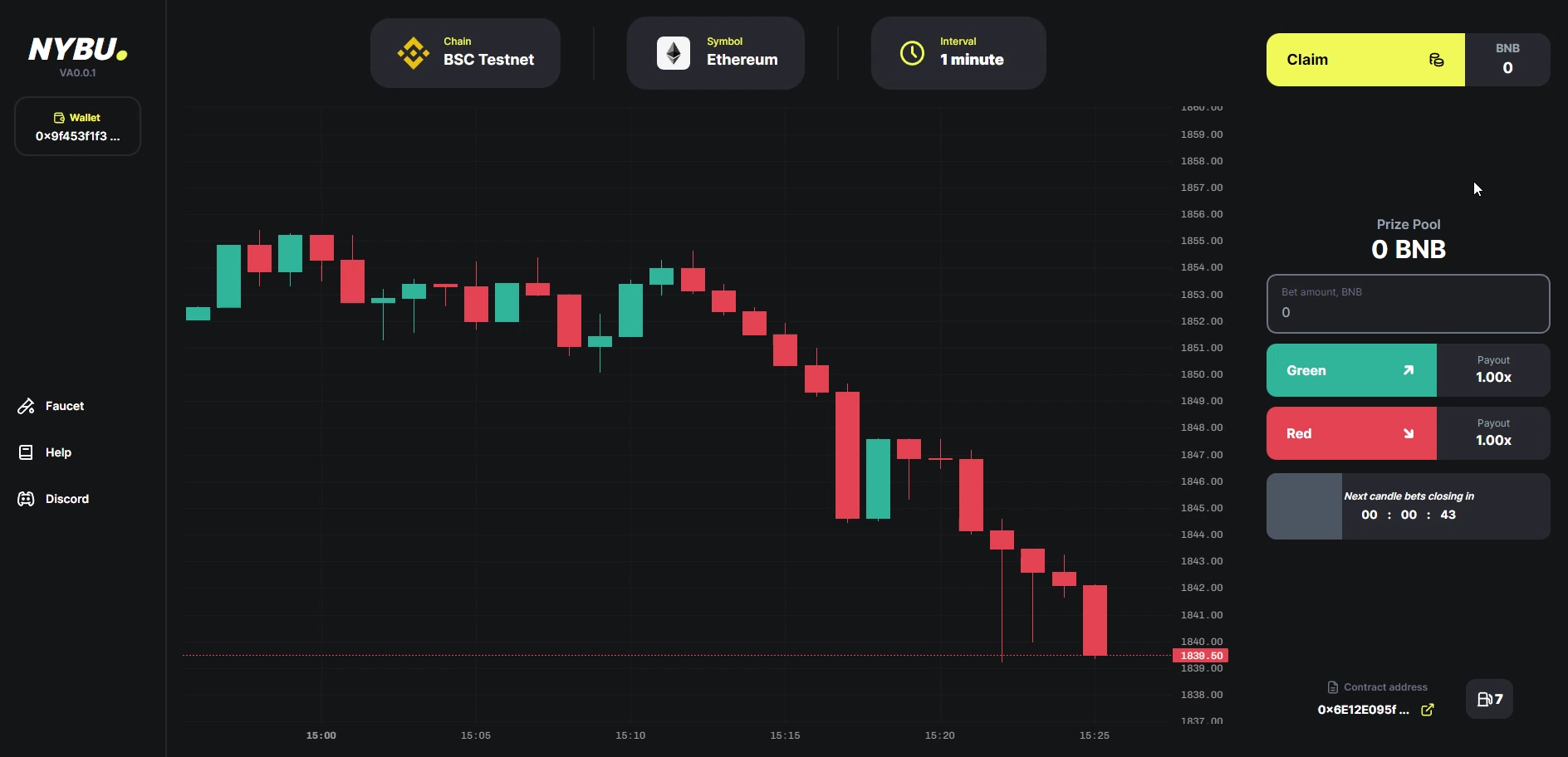This screenshot has height=757, width=1568.
Task: Click the Discord icon in sidebar
Action: click(x=26, y=499)
